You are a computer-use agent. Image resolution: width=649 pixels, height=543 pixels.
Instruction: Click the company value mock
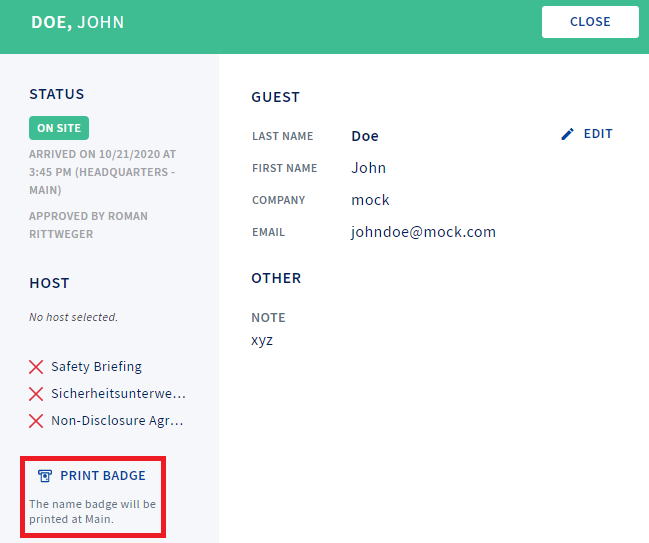point(370,200)
